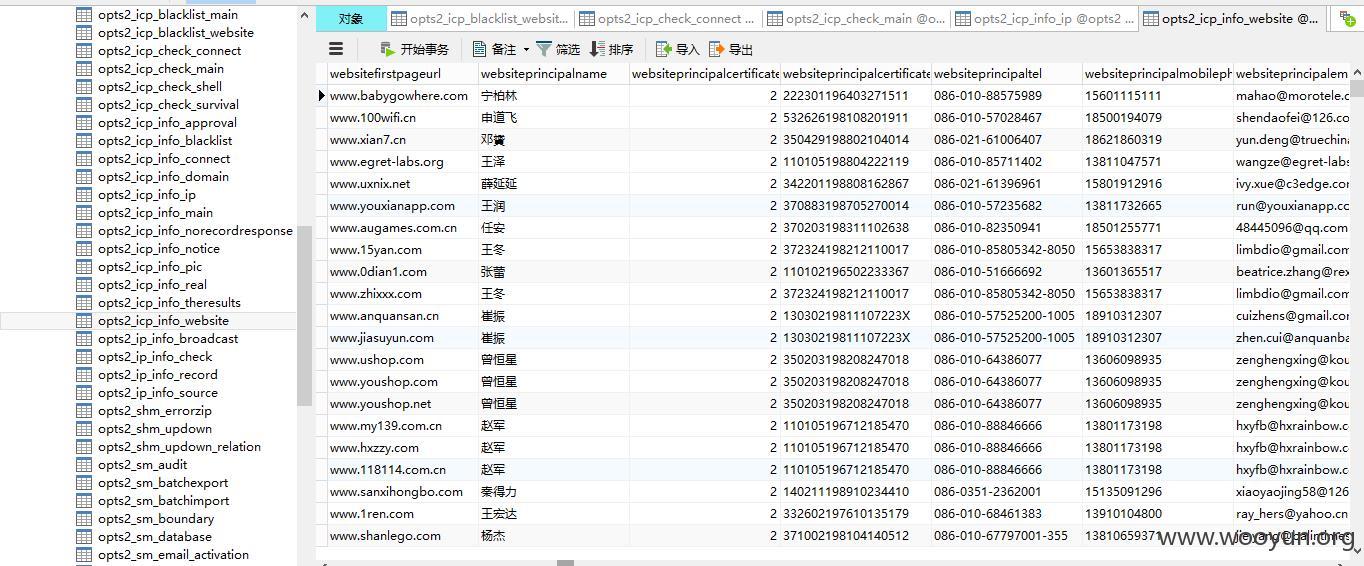This screenshot has height=566, width=1364.
Task: Click the websiteprincipalemail column header
Action: 1292,73
